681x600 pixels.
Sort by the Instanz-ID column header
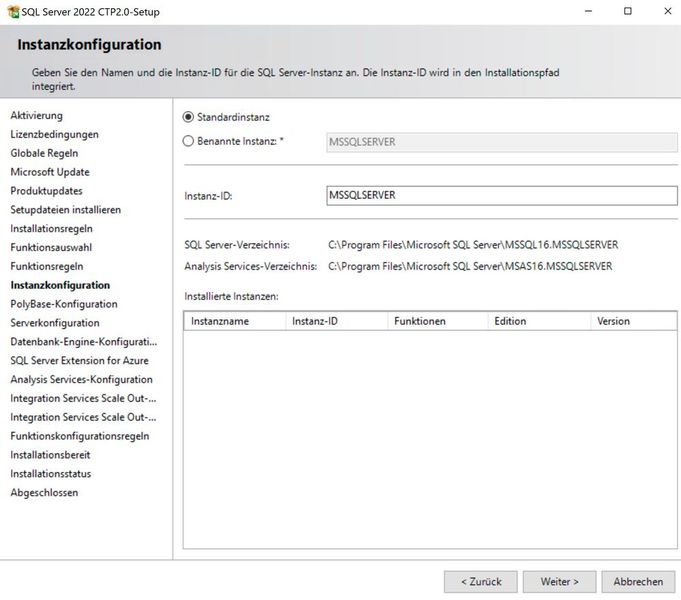pos(337,321)
